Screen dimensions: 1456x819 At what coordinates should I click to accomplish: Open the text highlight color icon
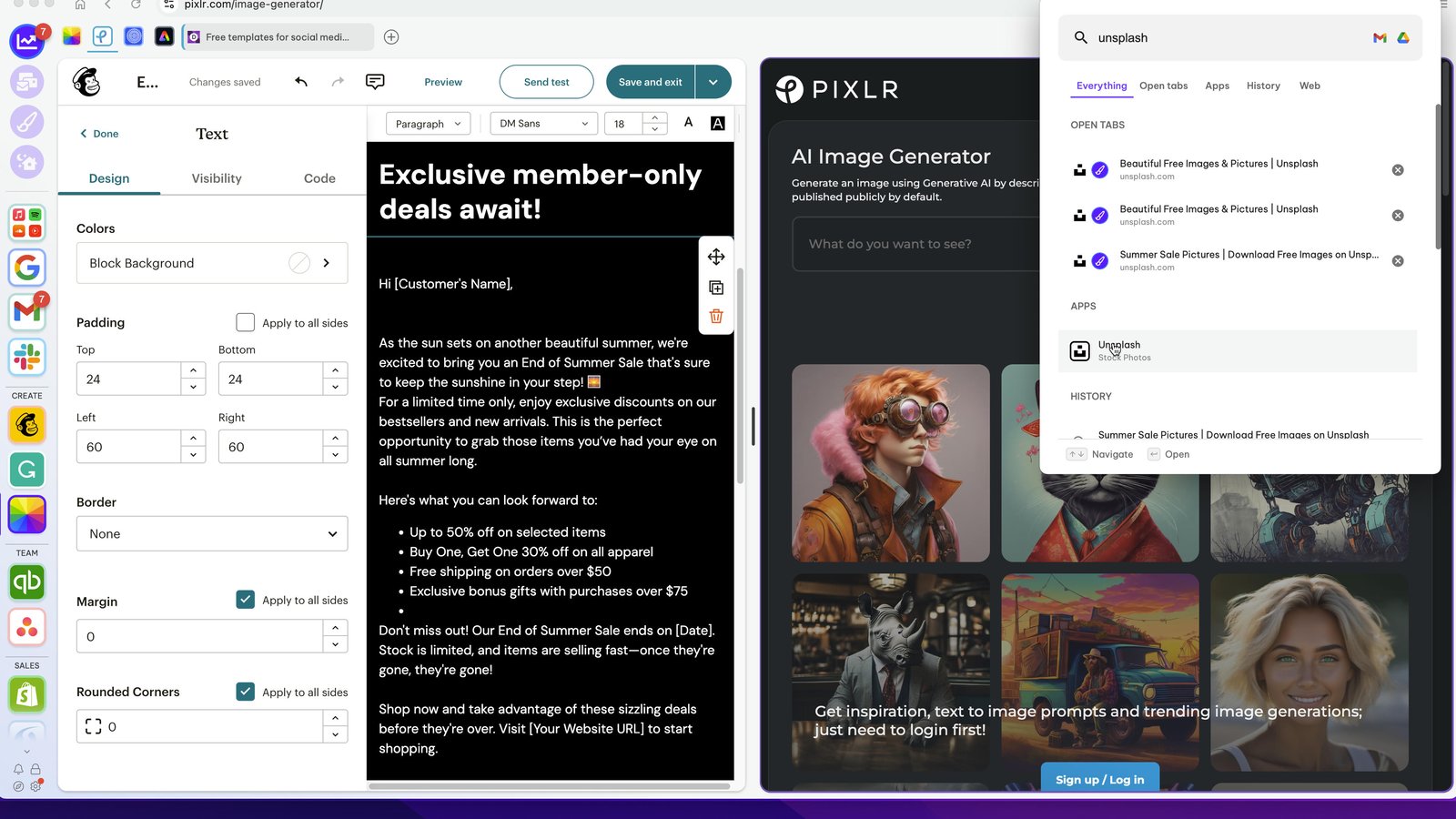click(718, 123)
